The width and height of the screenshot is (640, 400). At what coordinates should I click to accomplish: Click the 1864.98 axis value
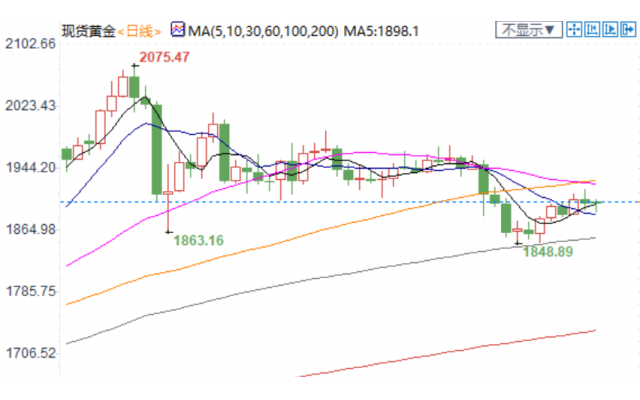(x=30, y=229)
